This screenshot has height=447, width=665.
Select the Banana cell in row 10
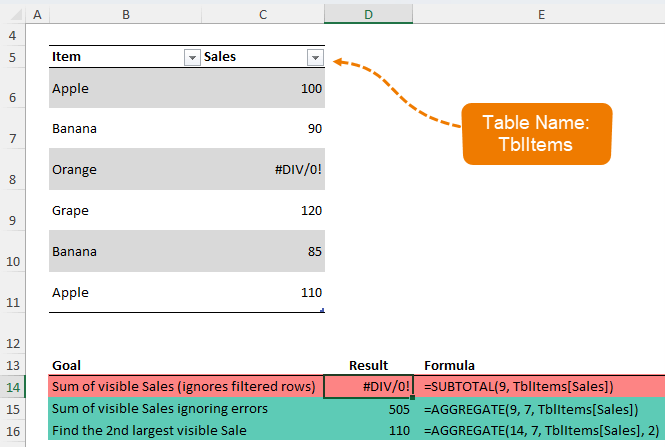(125, 251)
